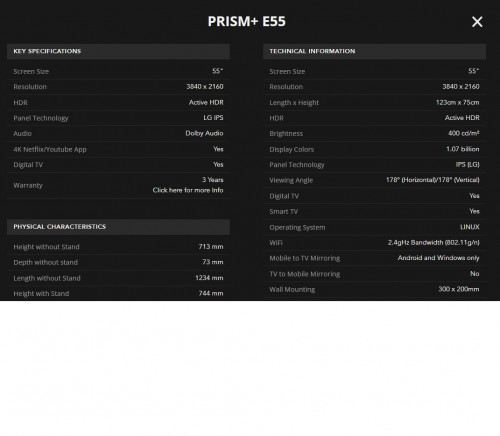Viewport: 500px width, 436px height.
Task: Select the 'No' TV to Mobile Mirroring value
Action: [x=475, y=274]
